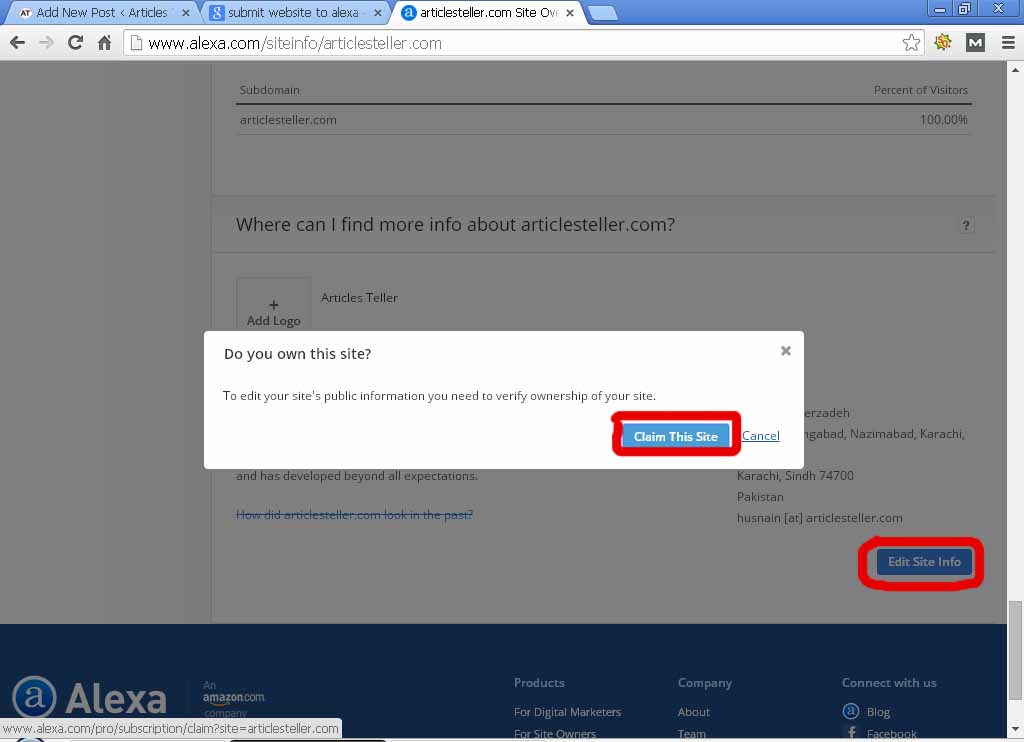This screenshot has height=742, width=1024.
Task: Reload the page with the refresh icon
Action: point(75,43)
